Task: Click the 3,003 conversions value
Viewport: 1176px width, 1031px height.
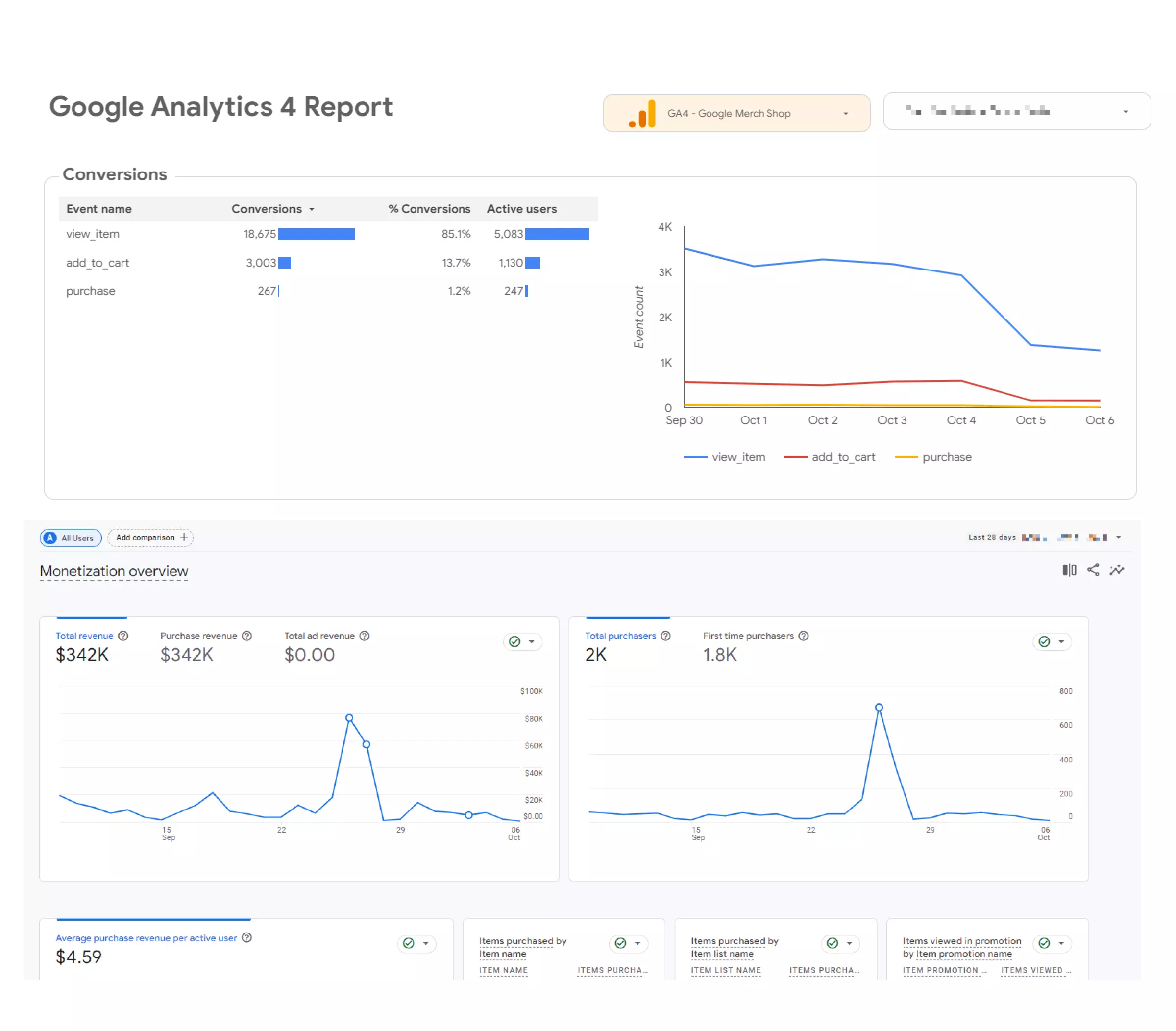Action: pyautogui.click(x=261, y=262)
